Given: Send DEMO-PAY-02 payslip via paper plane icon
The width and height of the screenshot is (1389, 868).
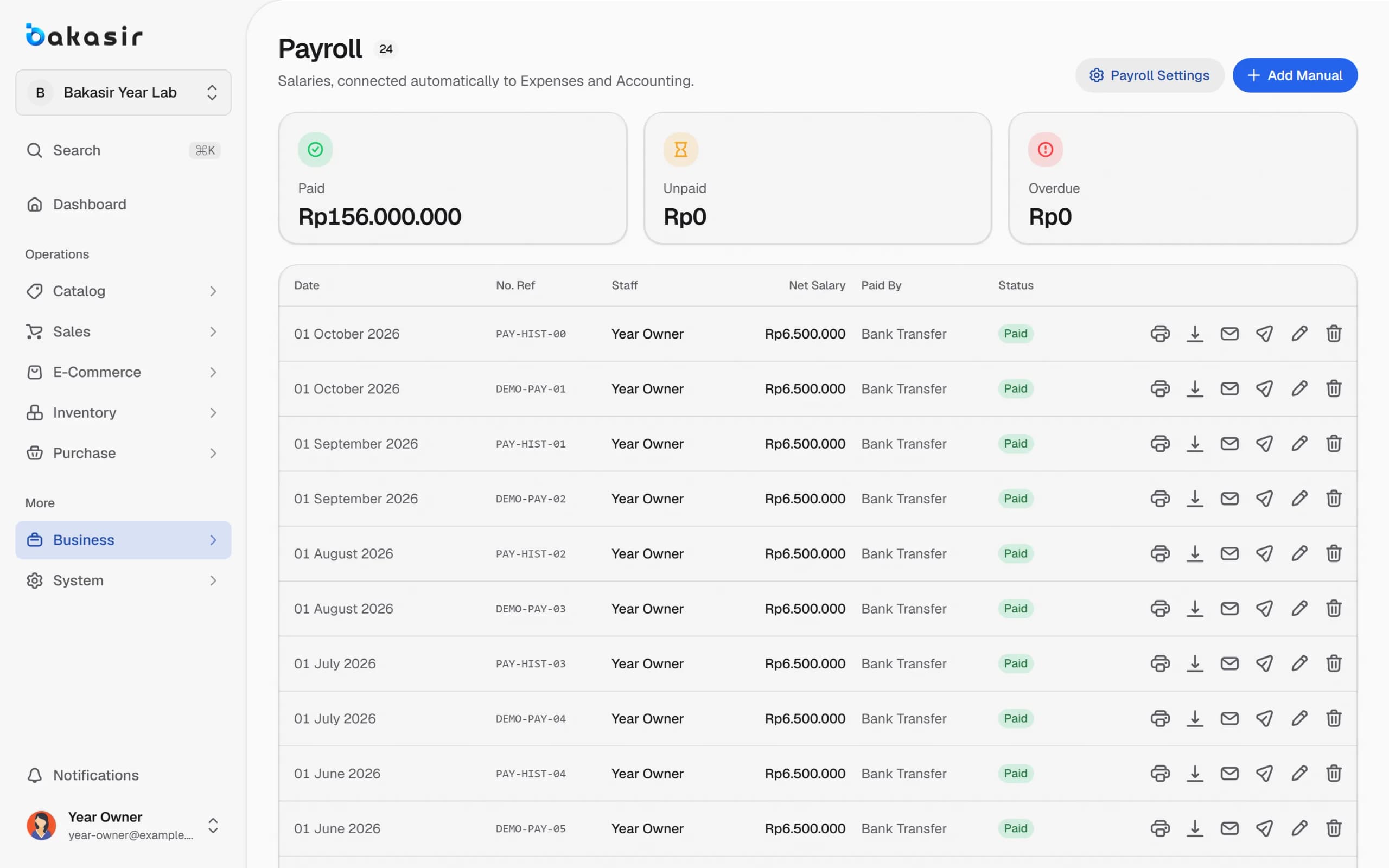Looking at the screenshot, I should pyautogui.click(x=1264, y=499).
